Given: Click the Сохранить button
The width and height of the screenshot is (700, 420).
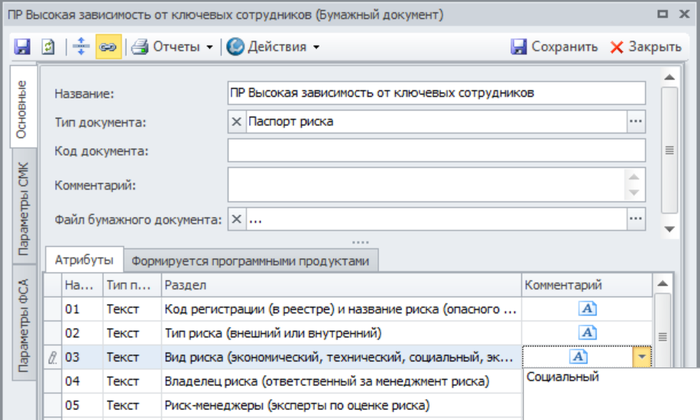Looking at the screenshot, I should pyautogui.click(x=554, y=47).
